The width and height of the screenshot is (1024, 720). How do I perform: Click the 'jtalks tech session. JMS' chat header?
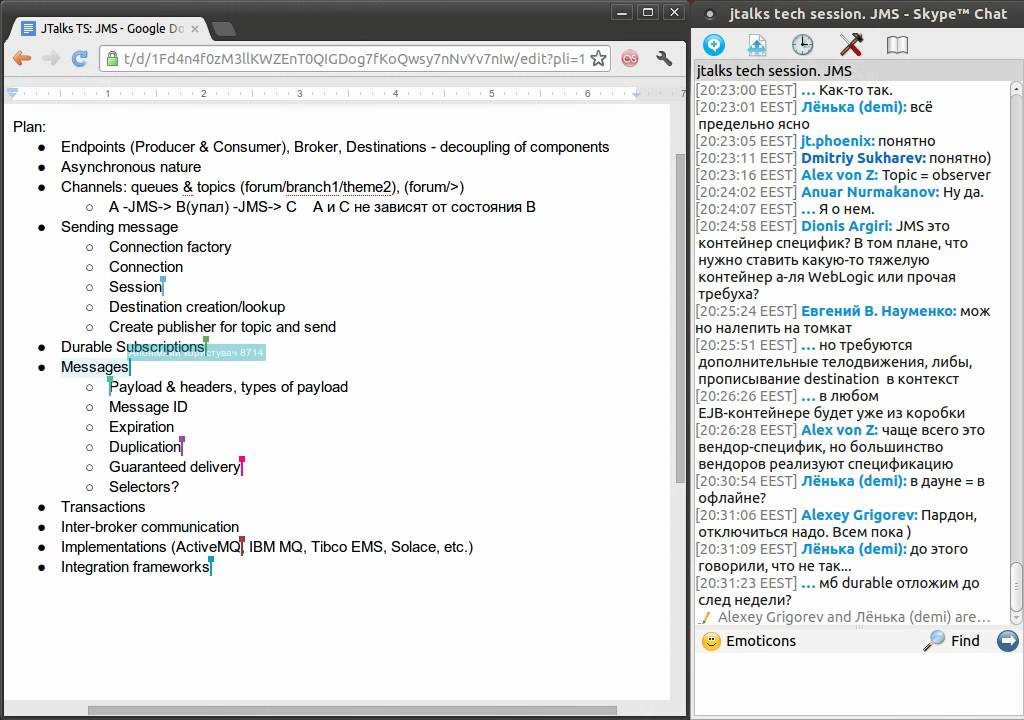[x=774, y=71]
